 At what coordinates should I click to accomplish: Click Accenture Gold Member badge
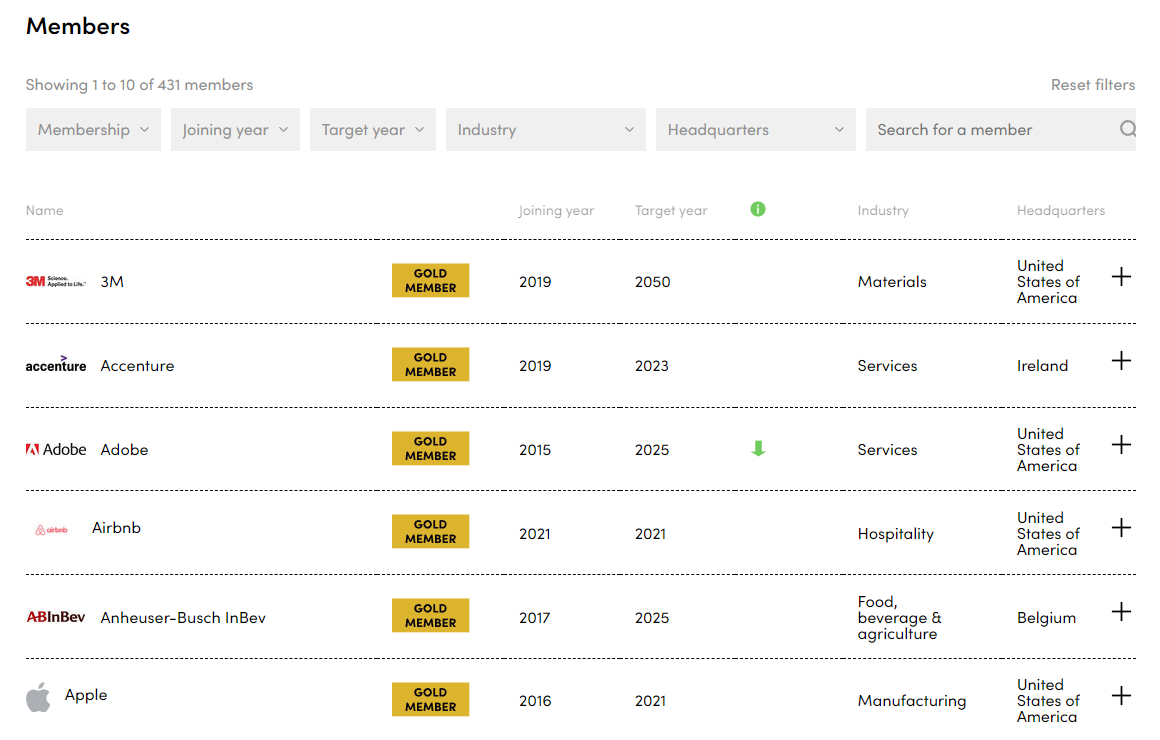[x=431, y=364]
